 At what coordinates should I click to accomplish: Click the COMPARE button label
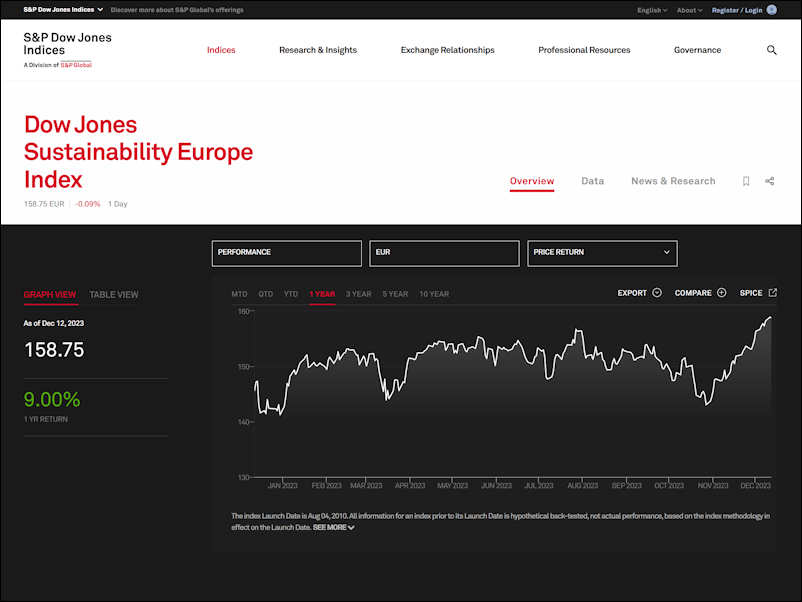[693, 293]
